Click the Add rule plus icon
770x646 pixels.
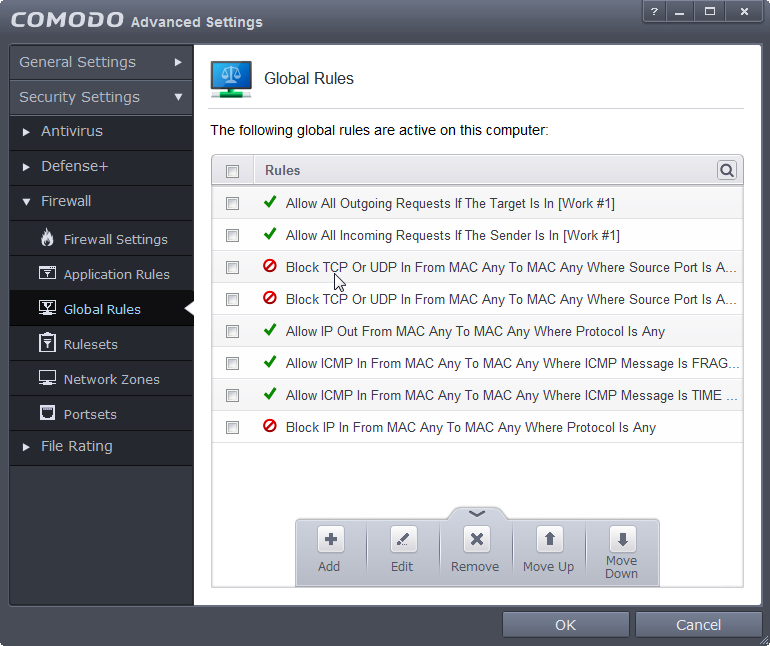pos(330,540)
